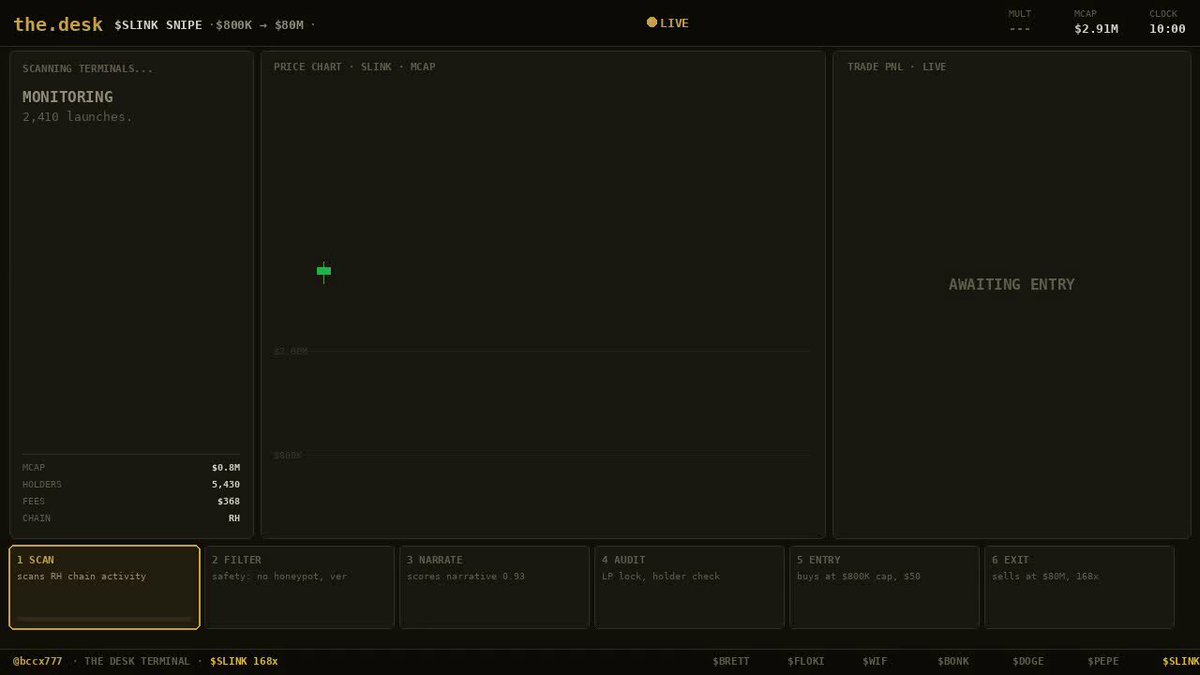Click the CLOCK value 10:00

click(x=1168, y=29)
